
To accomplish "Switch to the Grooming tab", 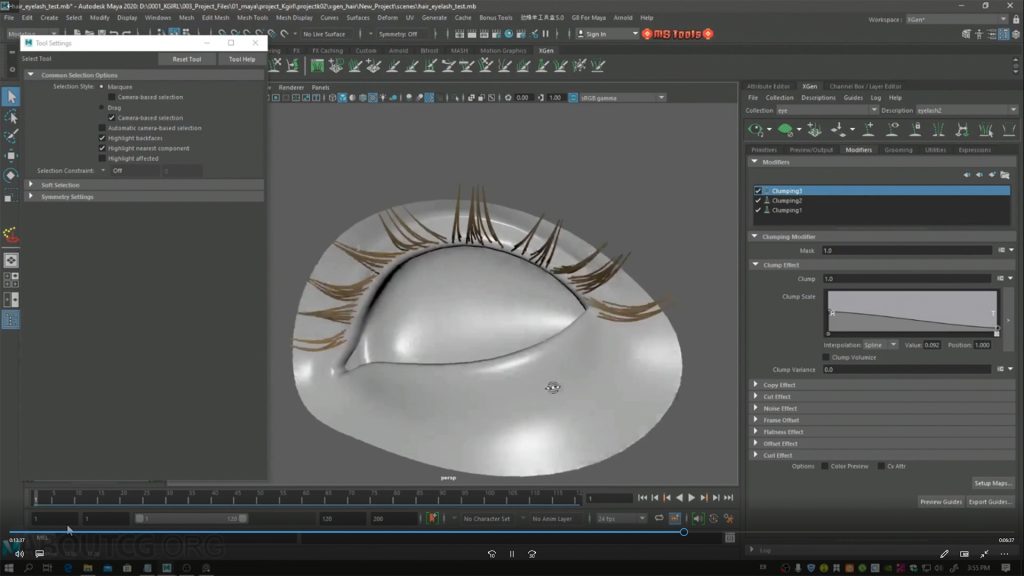I will tap(897, 150).
